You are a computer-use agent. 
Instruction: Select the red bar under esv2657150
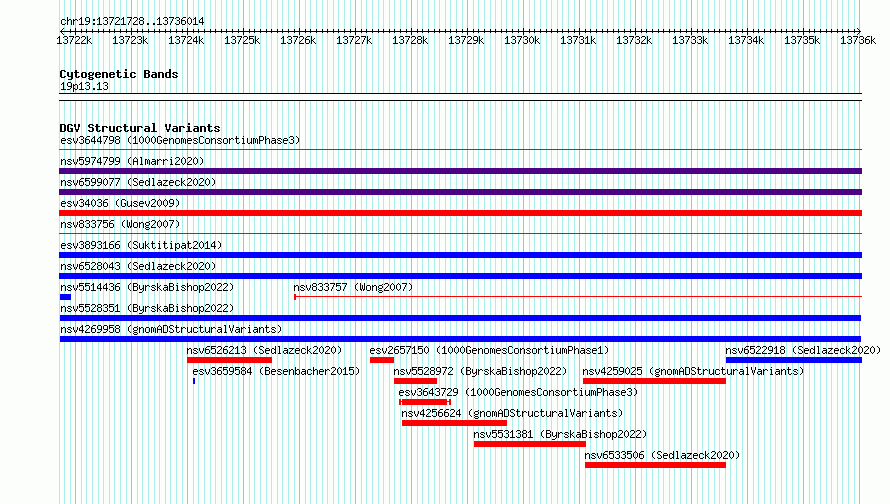point(382,360)
